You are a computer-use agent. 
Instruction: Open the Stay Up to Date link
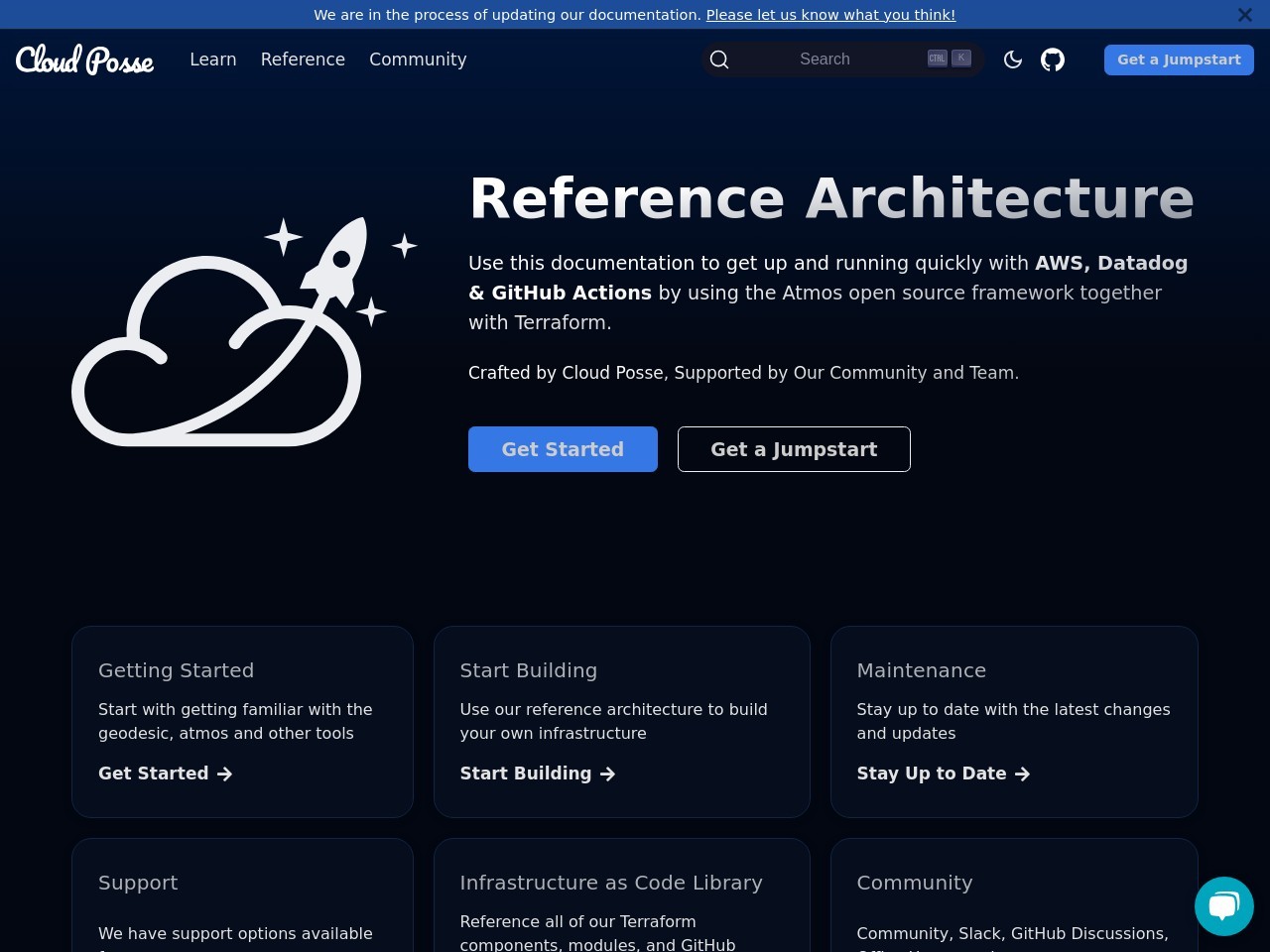pyautogui.click(x=944, y=773)
